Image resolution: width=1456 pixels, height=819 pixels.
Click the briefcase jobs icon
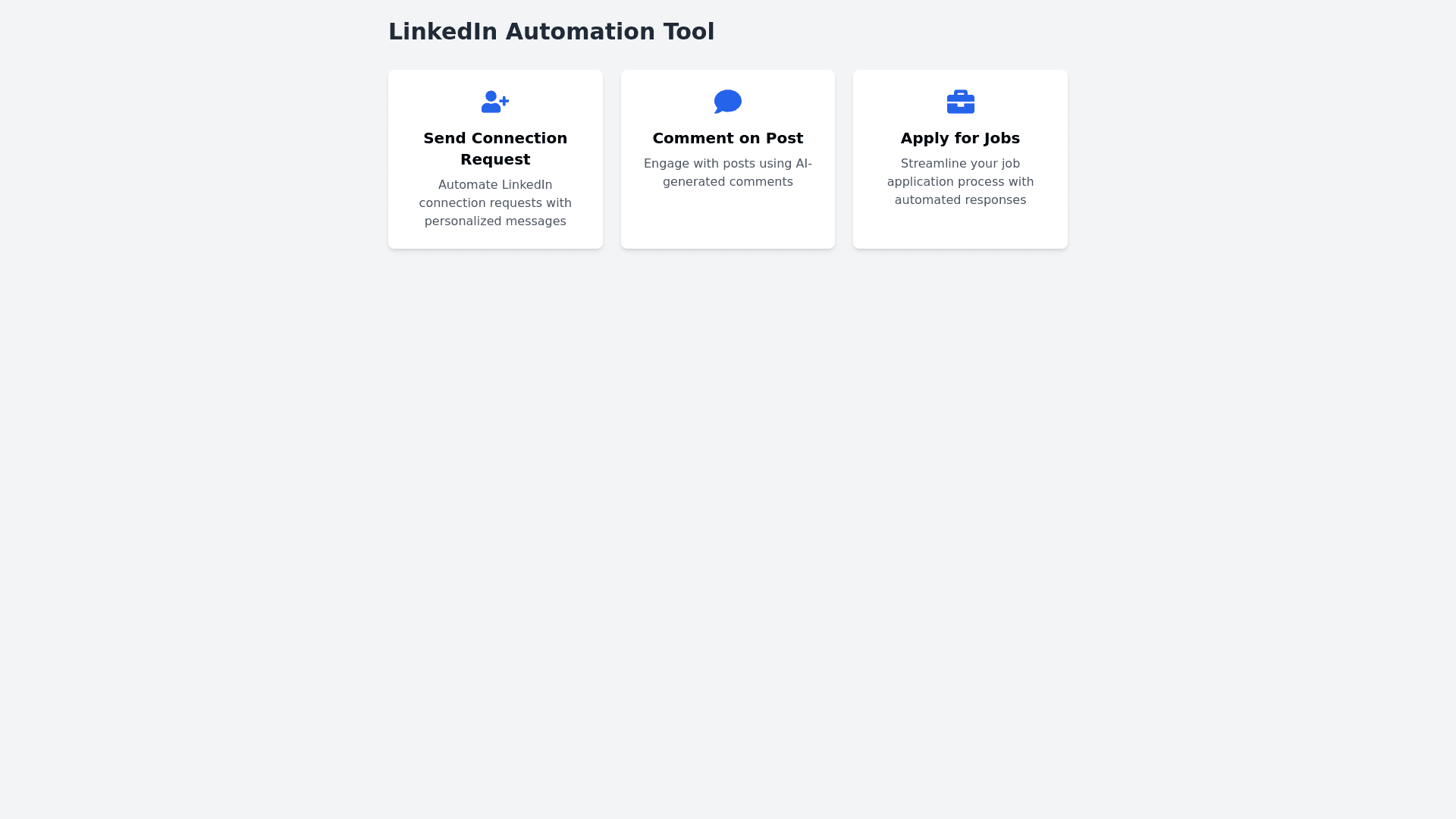960,102
